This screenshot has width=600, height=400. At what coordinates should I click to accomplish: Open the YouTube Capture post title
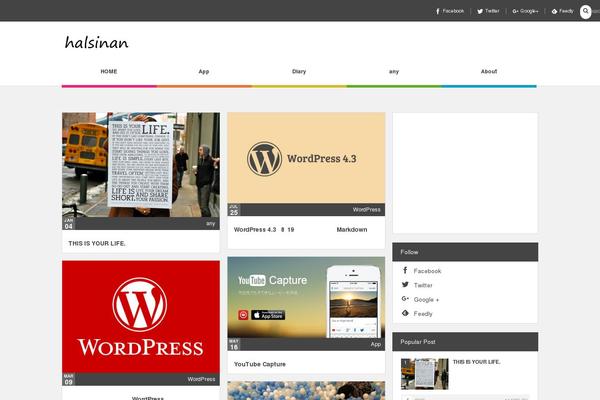click(260, 364)
